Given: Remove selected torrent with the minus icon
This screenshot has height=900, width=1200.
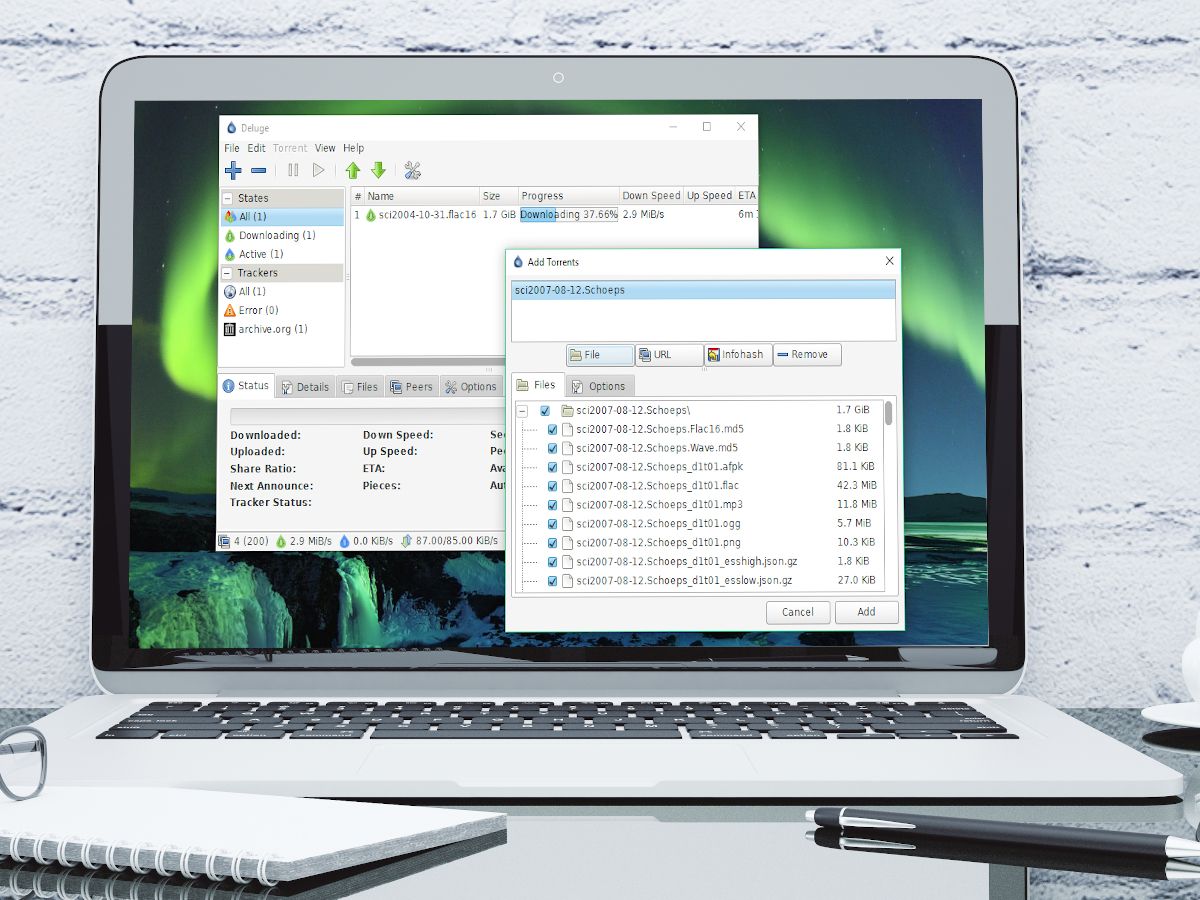Looking at the screenshot, I should coord(258,170).
